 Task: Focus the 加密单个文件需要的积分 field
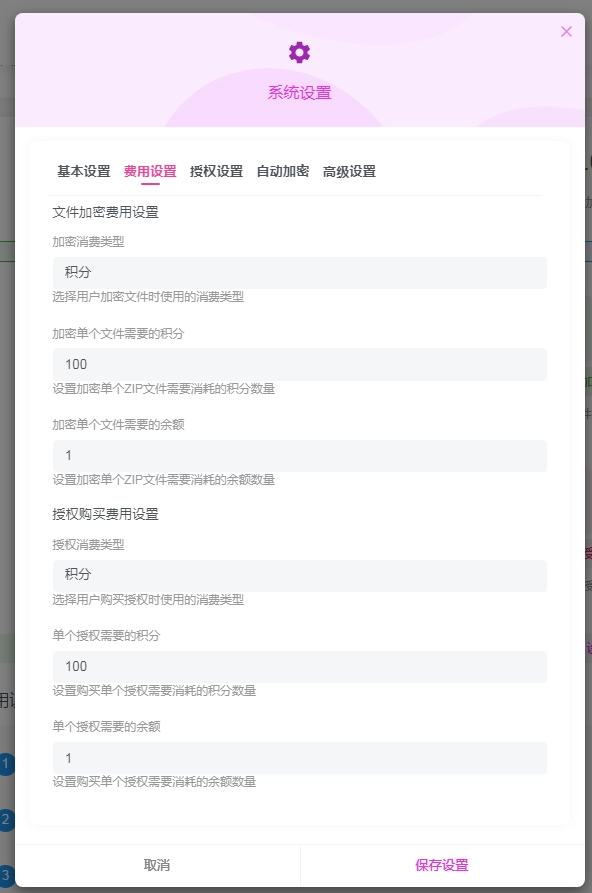coord(300,364)
